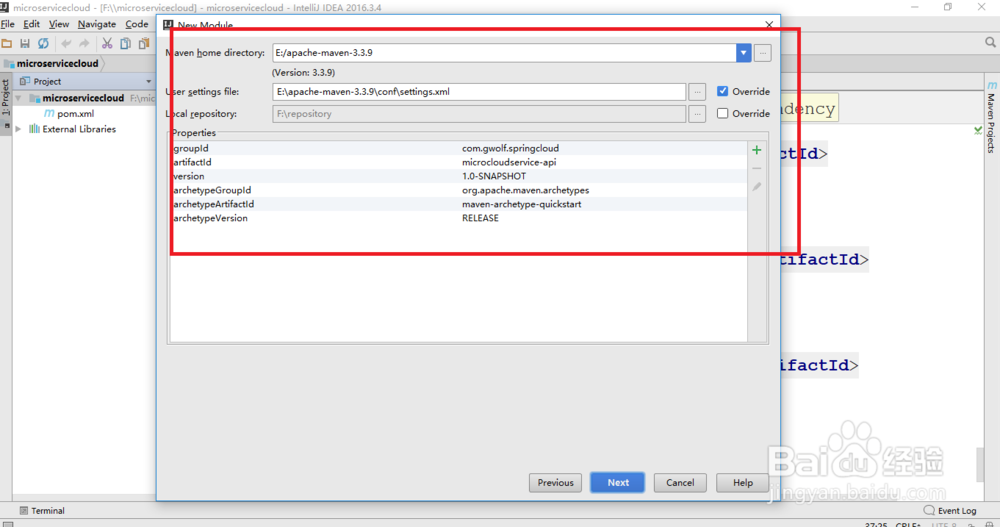Undo using the back arrow icon
This screenshot has width=1000, height=527.
66,43
